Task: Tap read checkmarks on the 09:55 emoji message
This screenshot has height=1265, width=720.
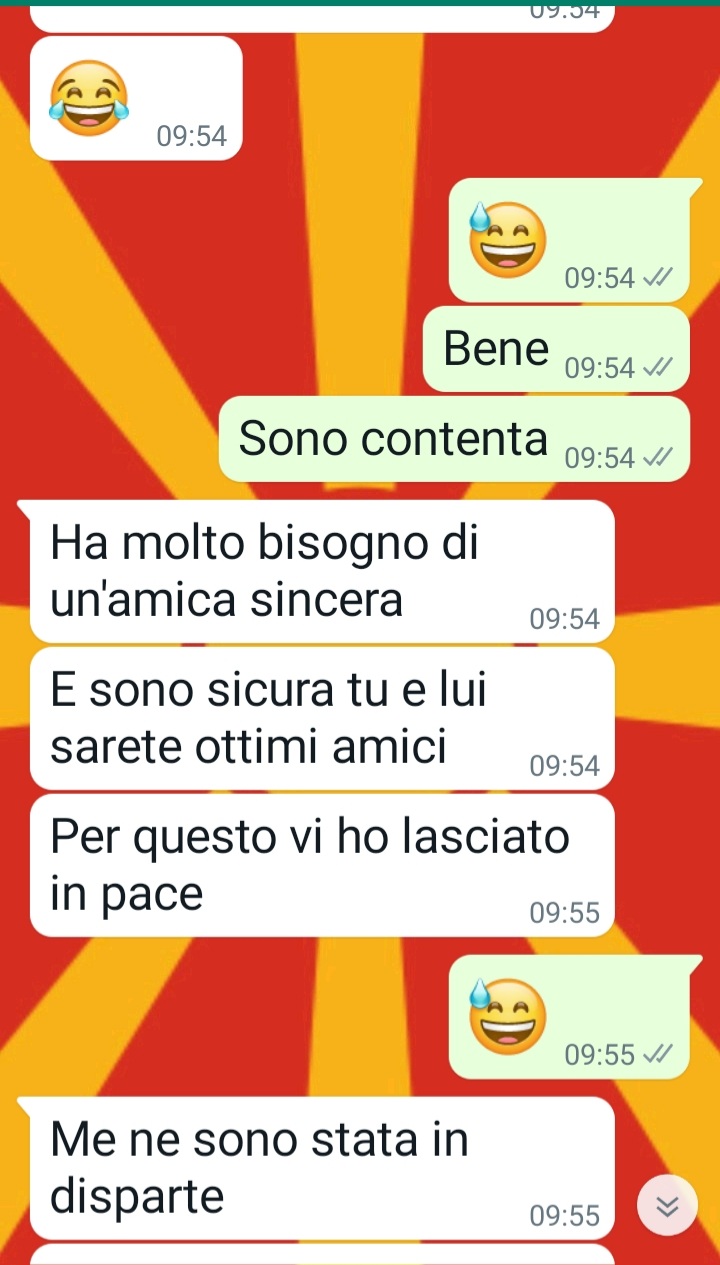Action: pyautogui.click(x=658, y=1054)
